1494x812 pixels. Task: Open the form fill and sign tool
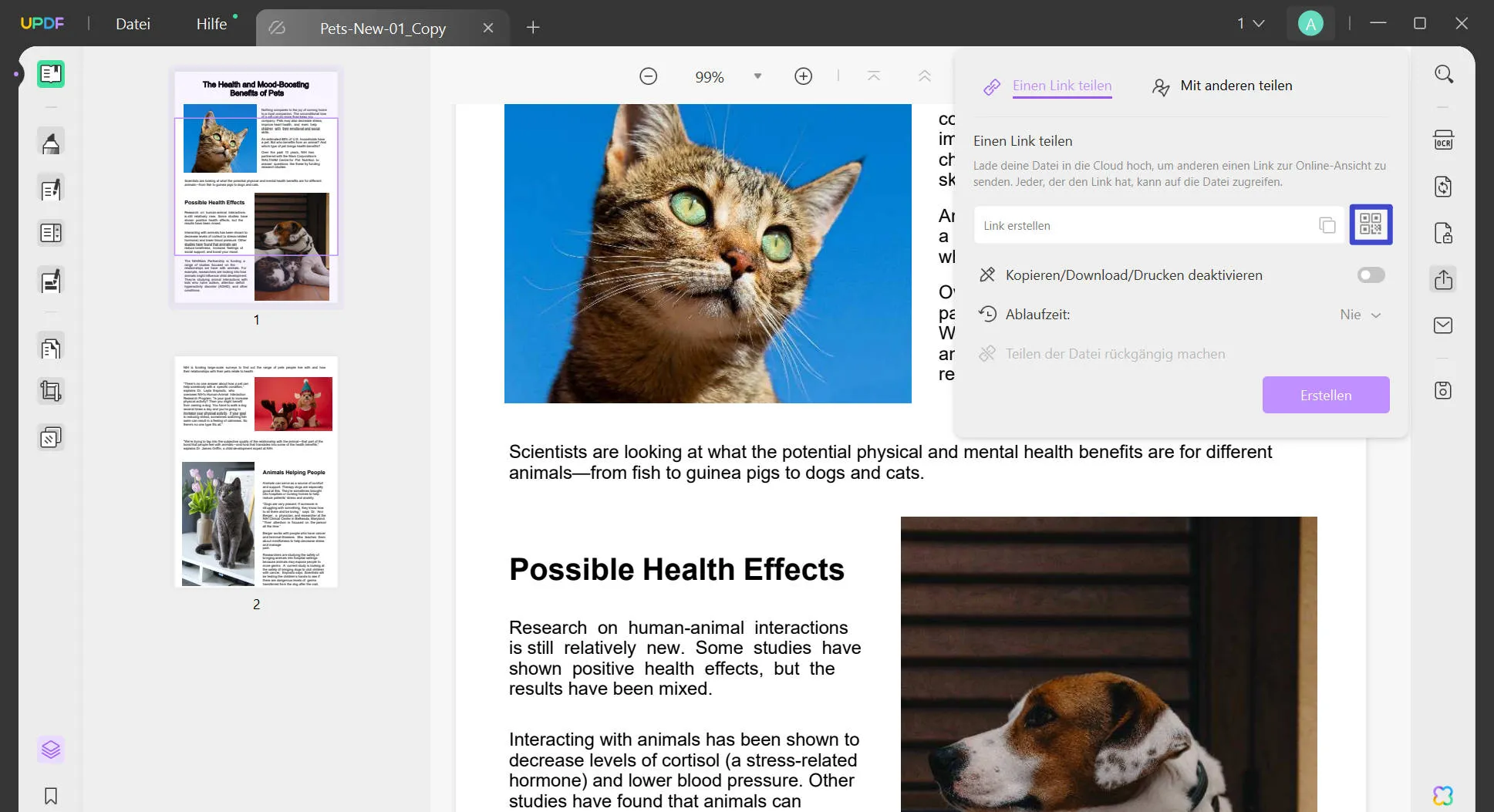click(x=51, y=281)
